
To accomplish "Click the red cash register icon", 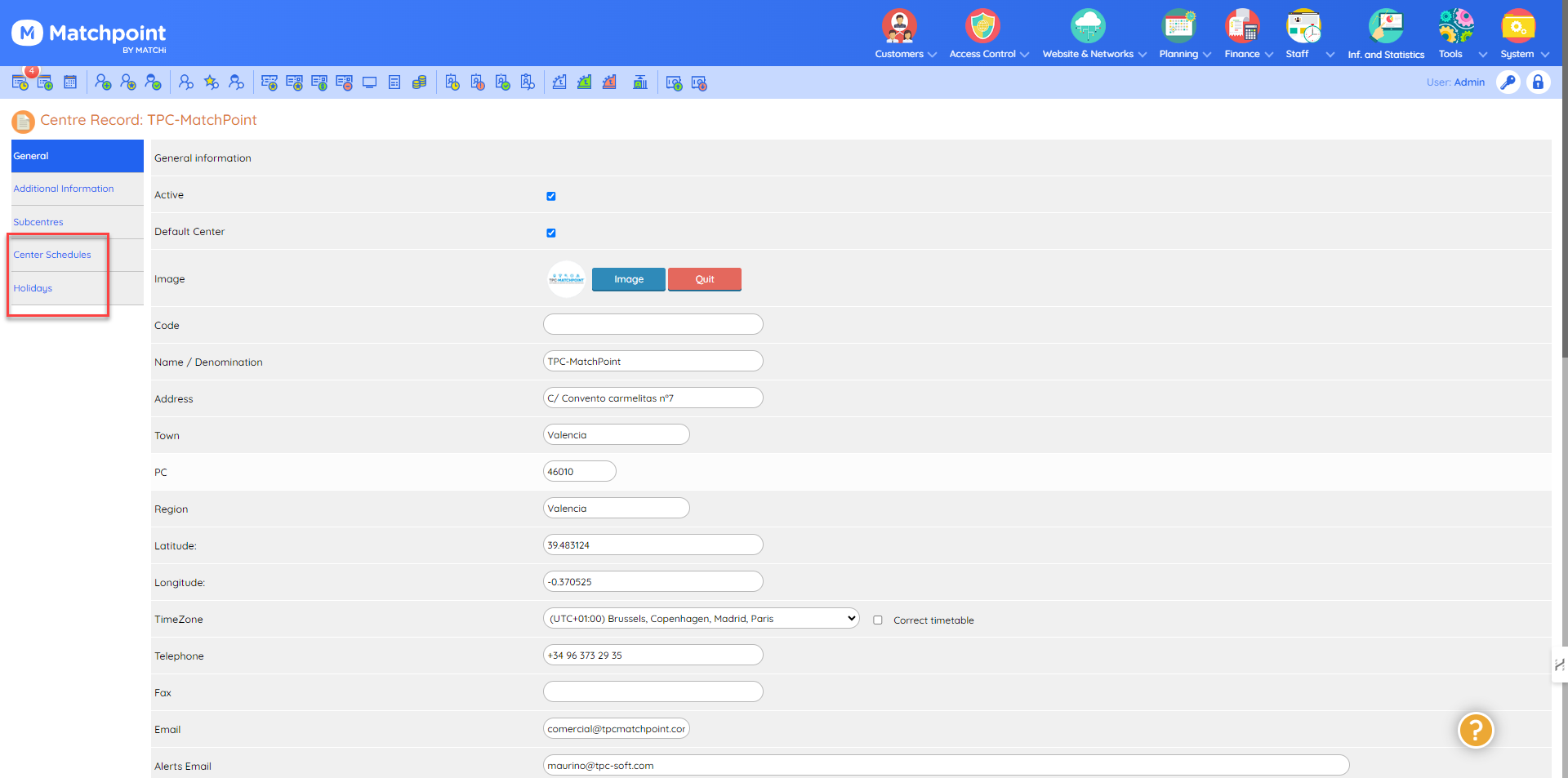I will pos(609,82).
